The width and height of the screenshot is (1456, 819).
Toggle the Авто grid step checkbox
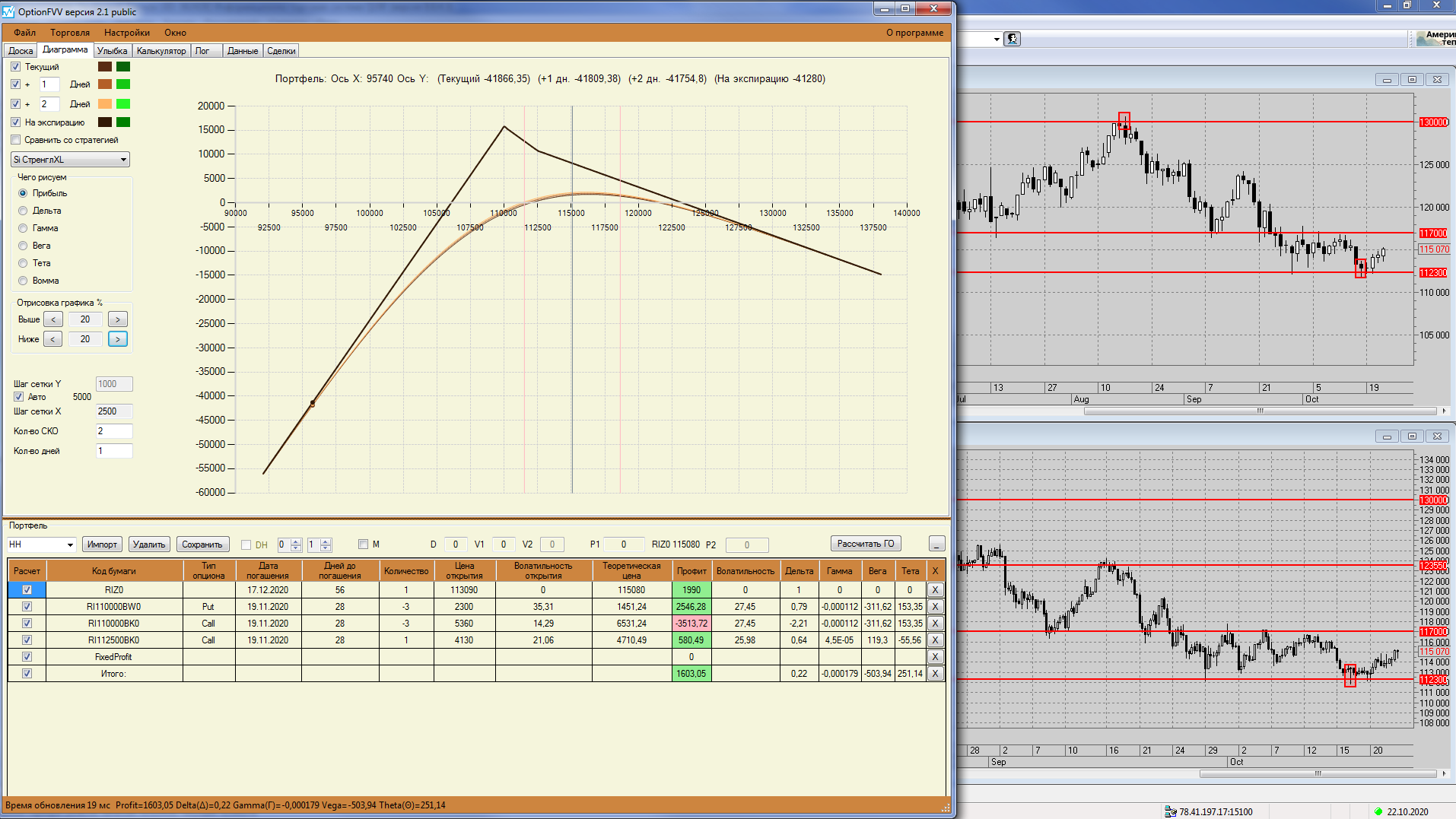19,397
